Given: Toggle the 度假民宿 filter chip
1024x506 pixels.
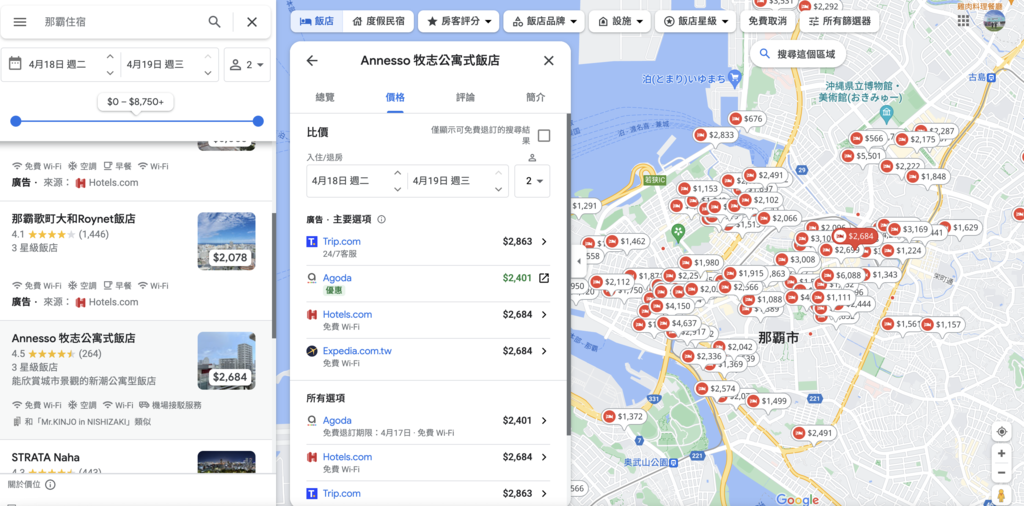Looking at the screenshot, I should coord(377,21).
